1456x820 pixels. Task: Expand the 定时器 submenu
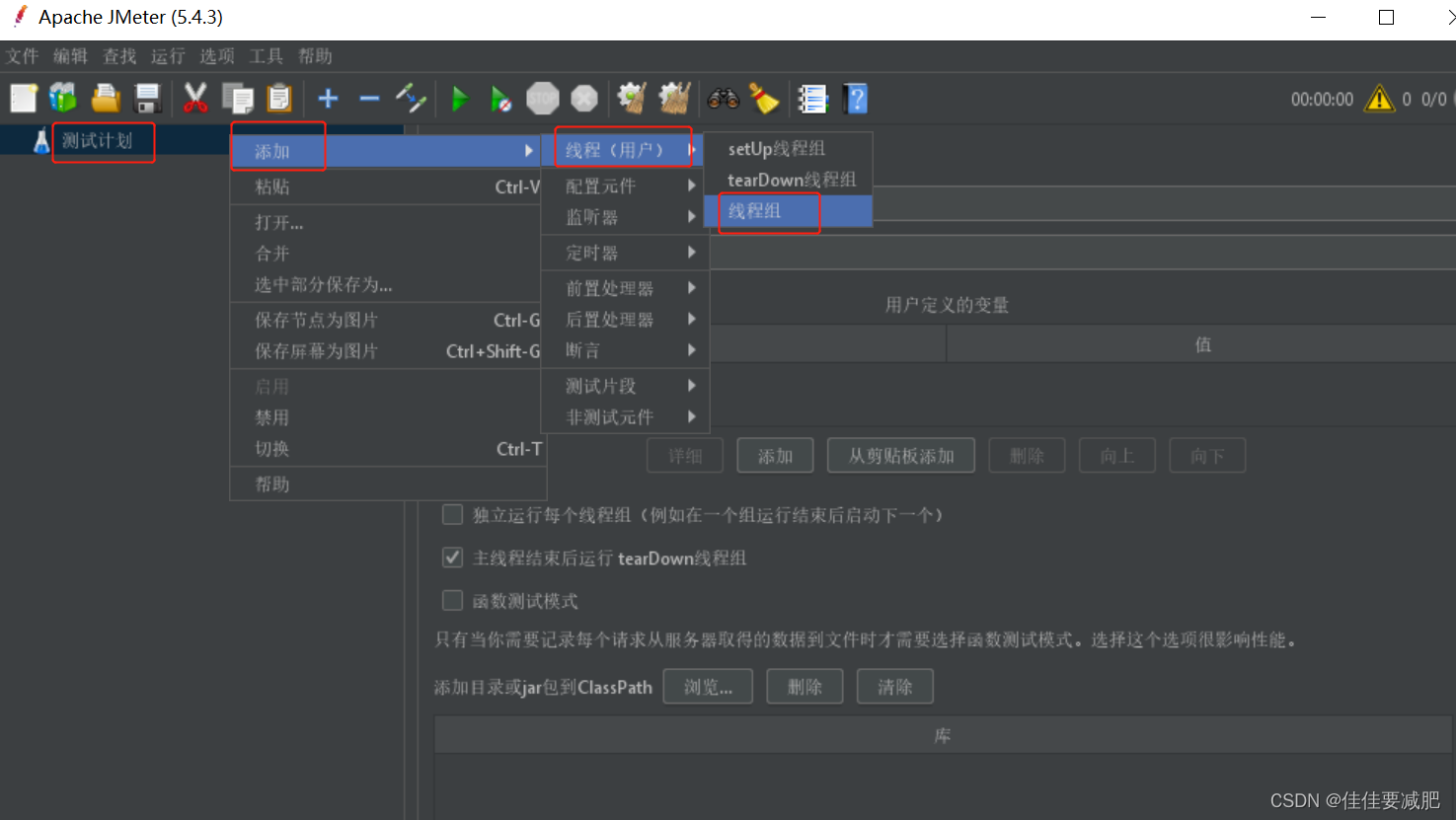(x=623, y=253)
